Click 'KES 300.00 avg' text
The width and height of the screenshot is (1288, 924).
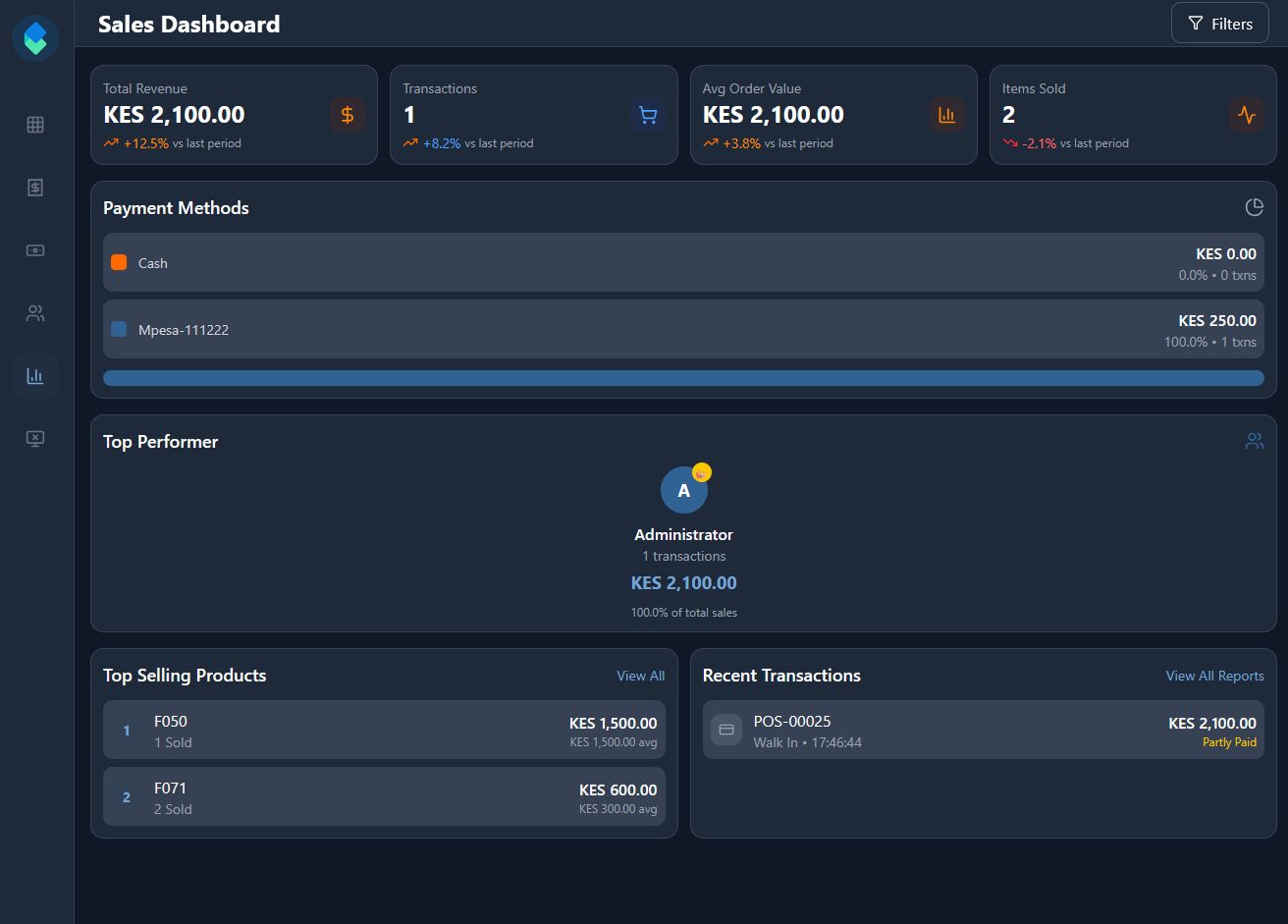[x=617, y=809]
